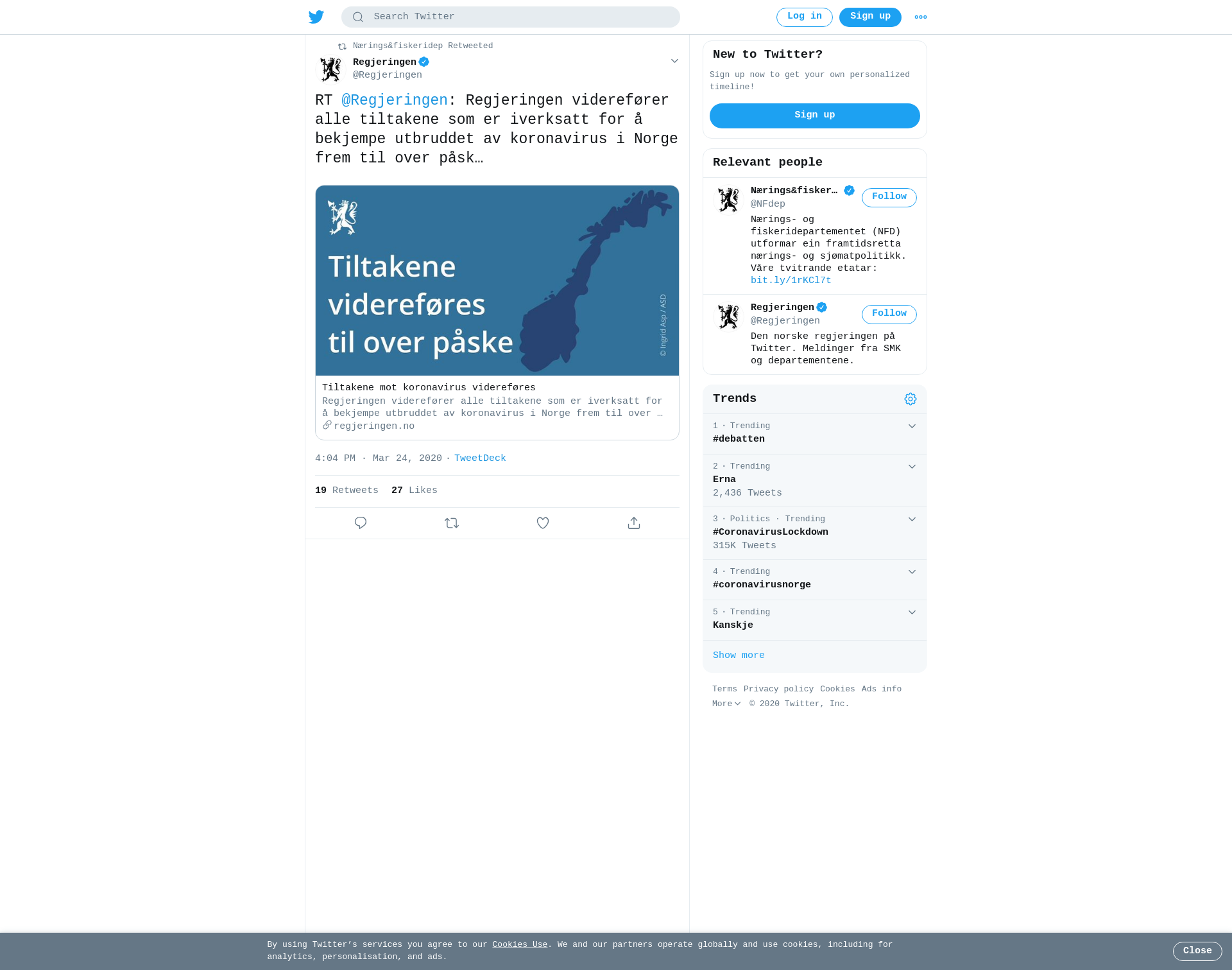Like the tweet with heart icon
This screenshot has height=970, width=1232.
(543, 523)
